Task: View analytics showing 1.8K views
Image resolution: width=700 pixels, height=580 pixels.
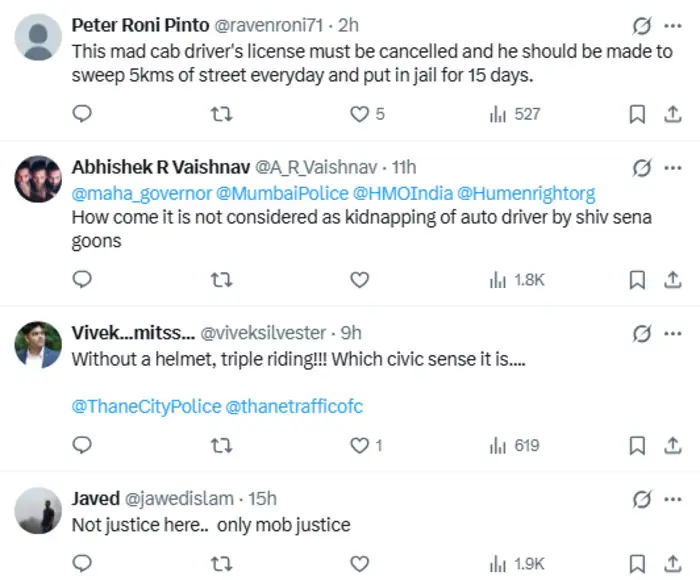Action: 517,280
